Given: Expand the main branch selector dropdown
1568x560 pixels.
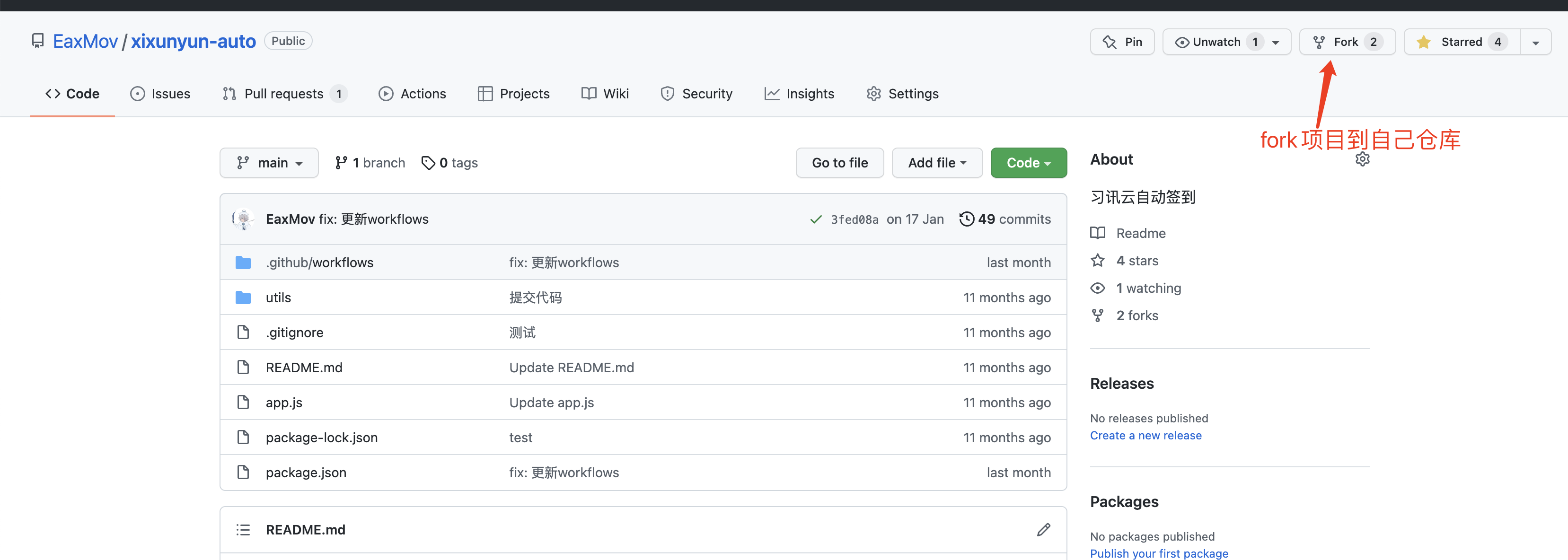Looking at the screenshot, I should tap(269, 163).
